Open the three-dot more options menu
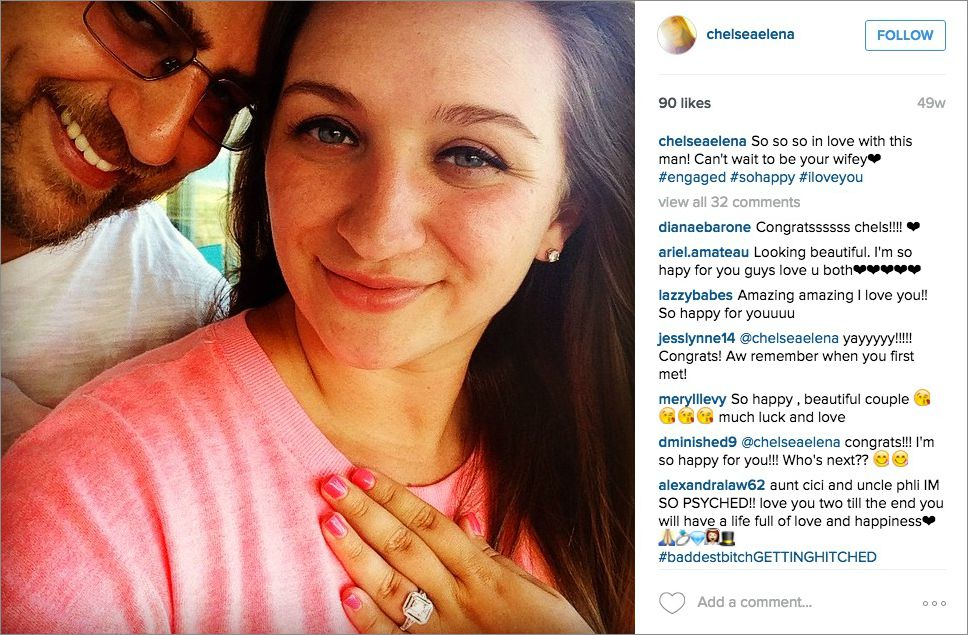Image resolution: width=968 pixels, height=635 pixels. coord(934,603)
